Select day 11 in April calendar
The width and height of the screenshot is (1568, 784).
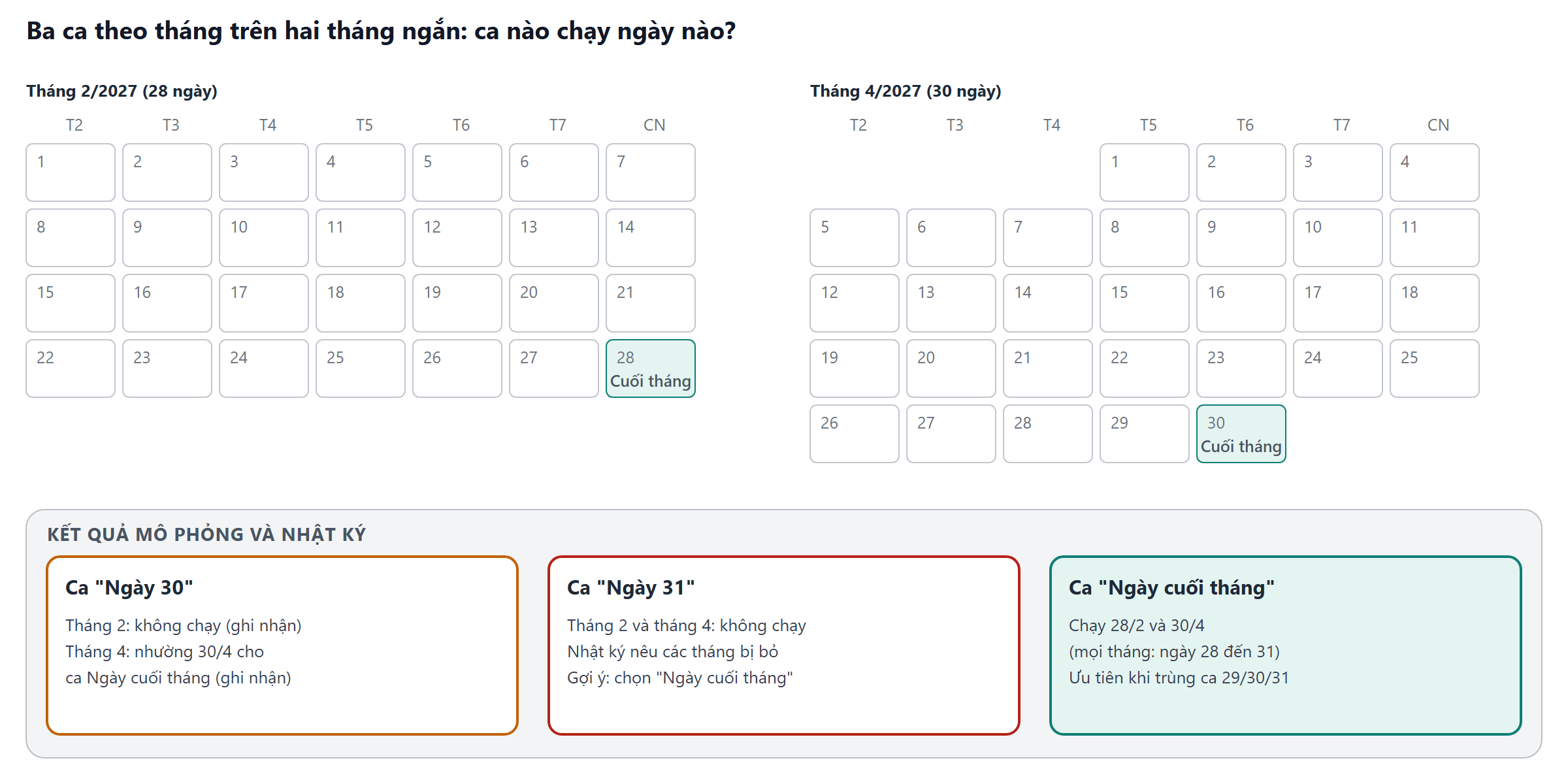pyautogui.click(x=1435, y=238)
